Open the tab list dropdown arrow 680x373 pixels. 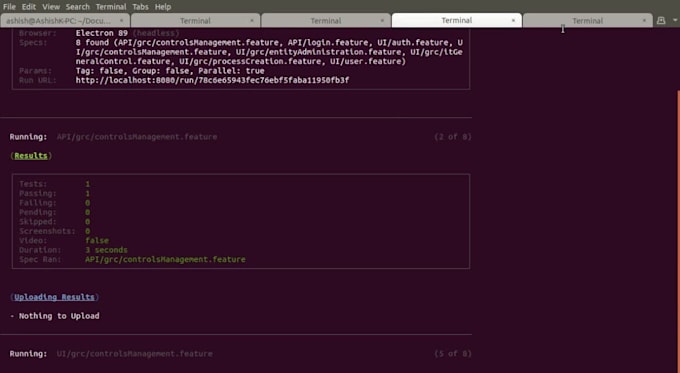[675, 20]
